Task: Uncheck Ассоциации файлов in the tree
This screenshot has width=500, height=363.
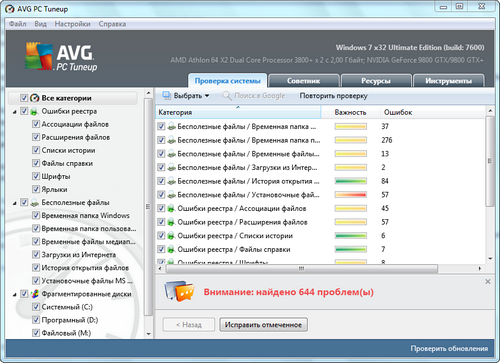Action: point(36,124)
